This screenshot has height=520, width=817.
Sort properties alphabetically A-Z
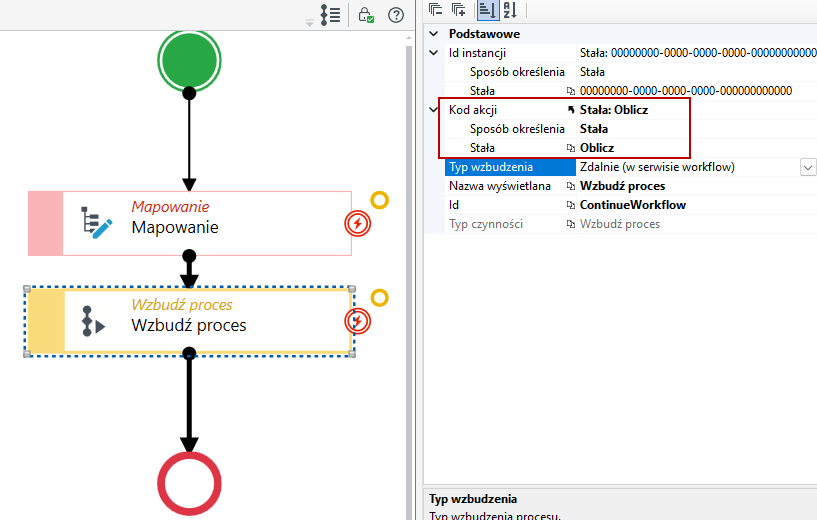tap(511, 9)
